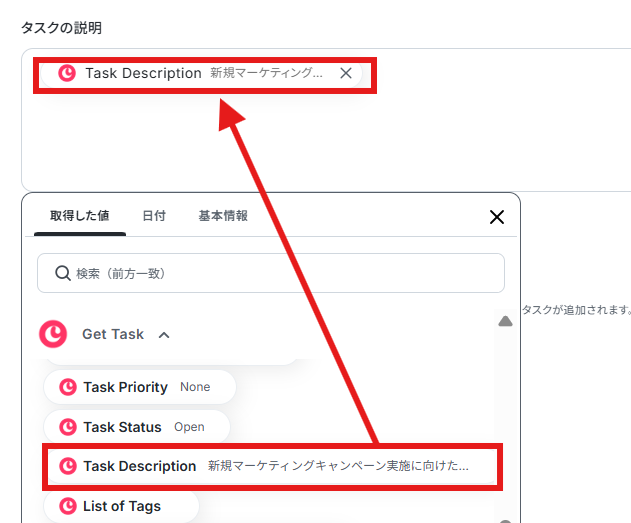Image resolution: width=631 pixels, height=523 pixels.
Task: Switch to the 基本情報 tab
Action: point(223,216)
